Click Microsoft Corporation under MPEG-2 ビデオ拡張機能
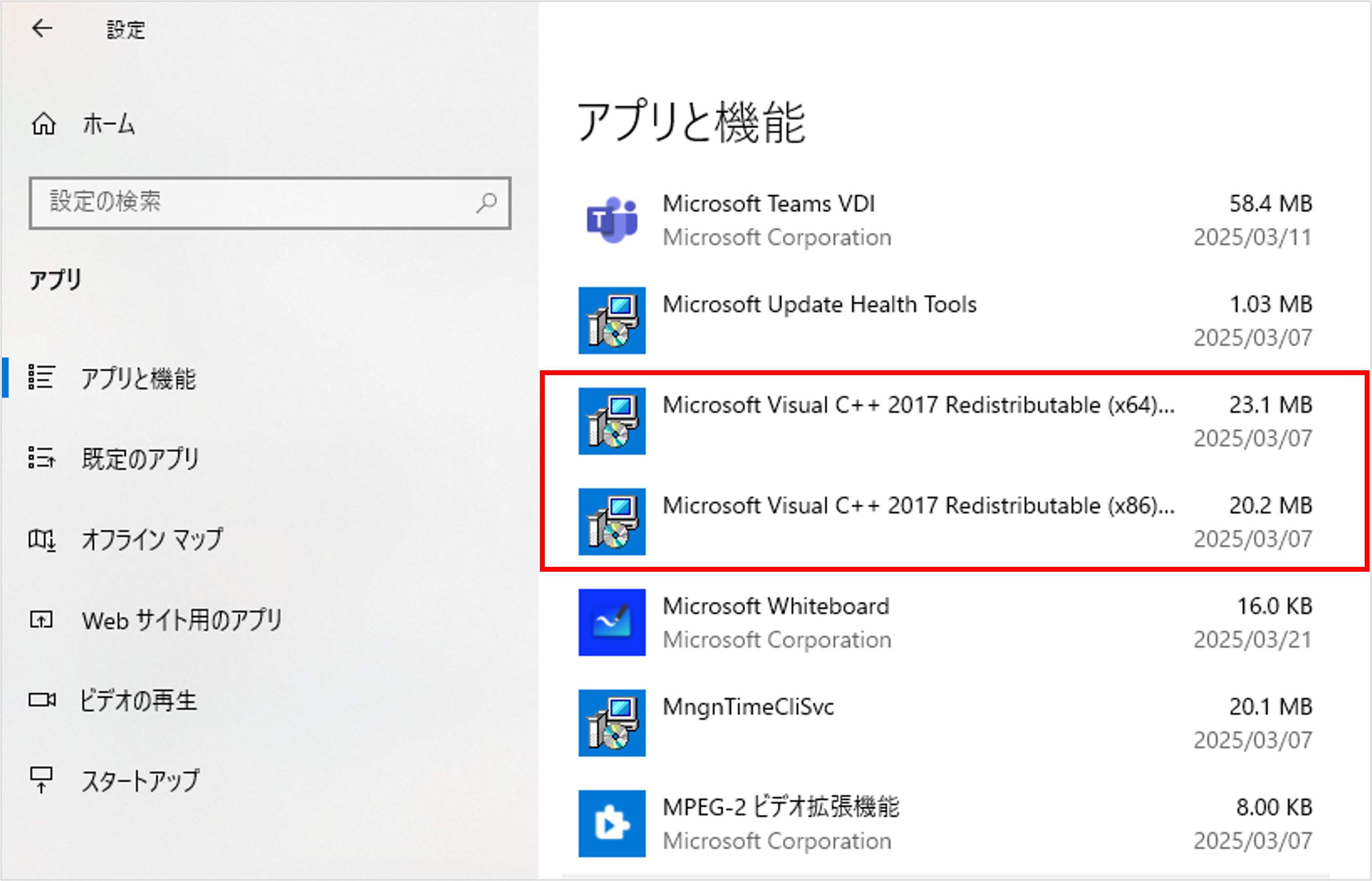Viewport: 1372px width, 881px height. 776,841
